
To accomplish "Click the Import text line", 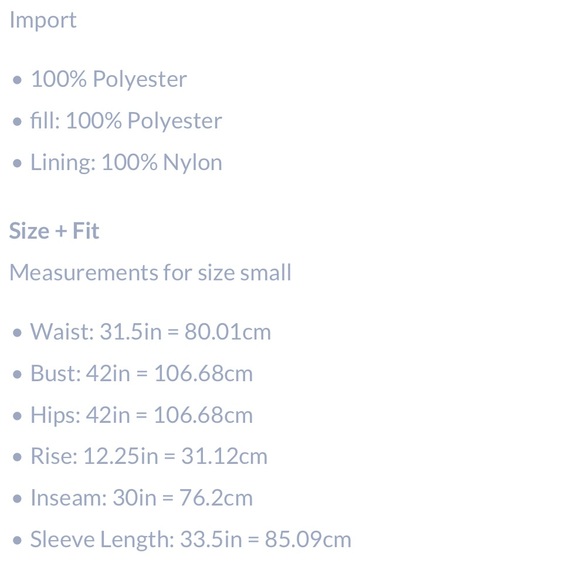I will 43,20.
